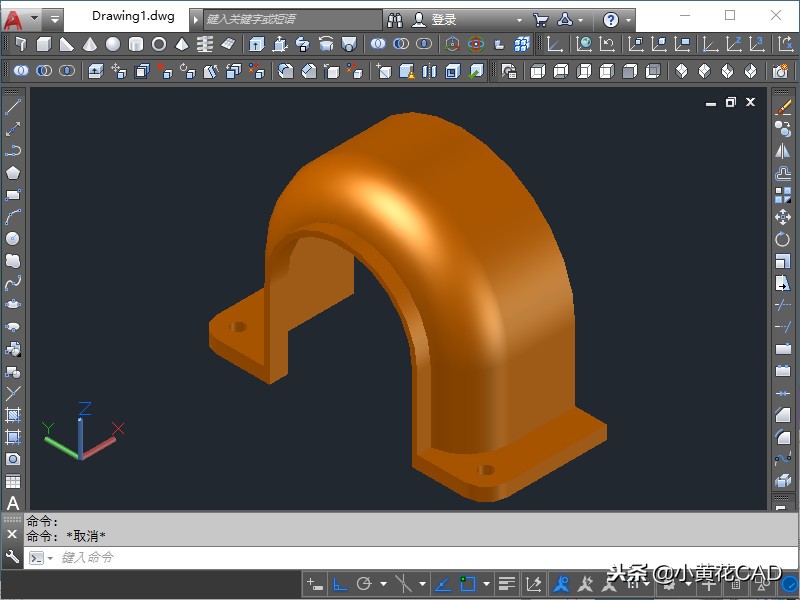Open the Autodesk App Store cart

pos(541,19)
